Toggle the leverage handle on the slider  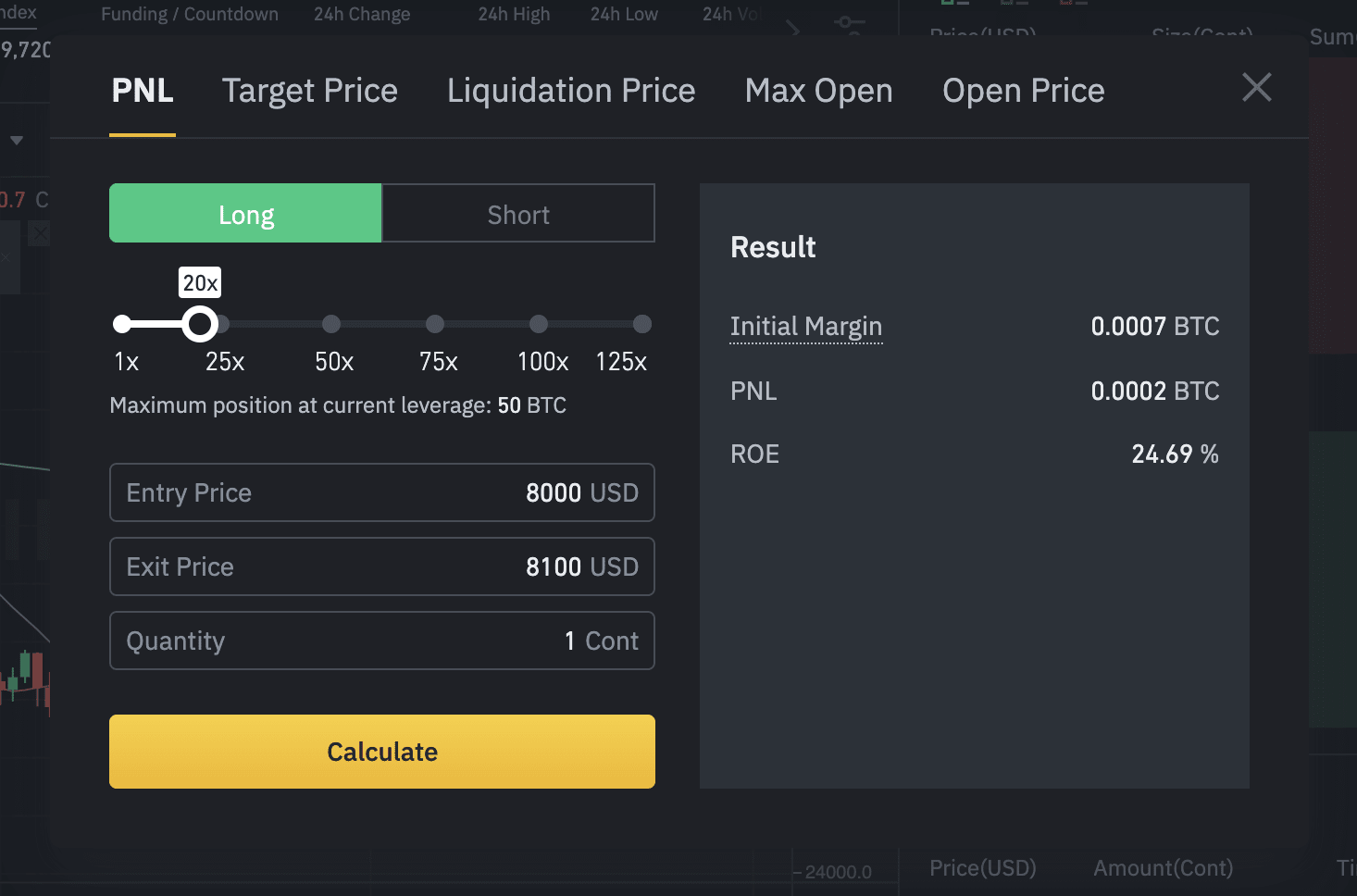(202, 324)
